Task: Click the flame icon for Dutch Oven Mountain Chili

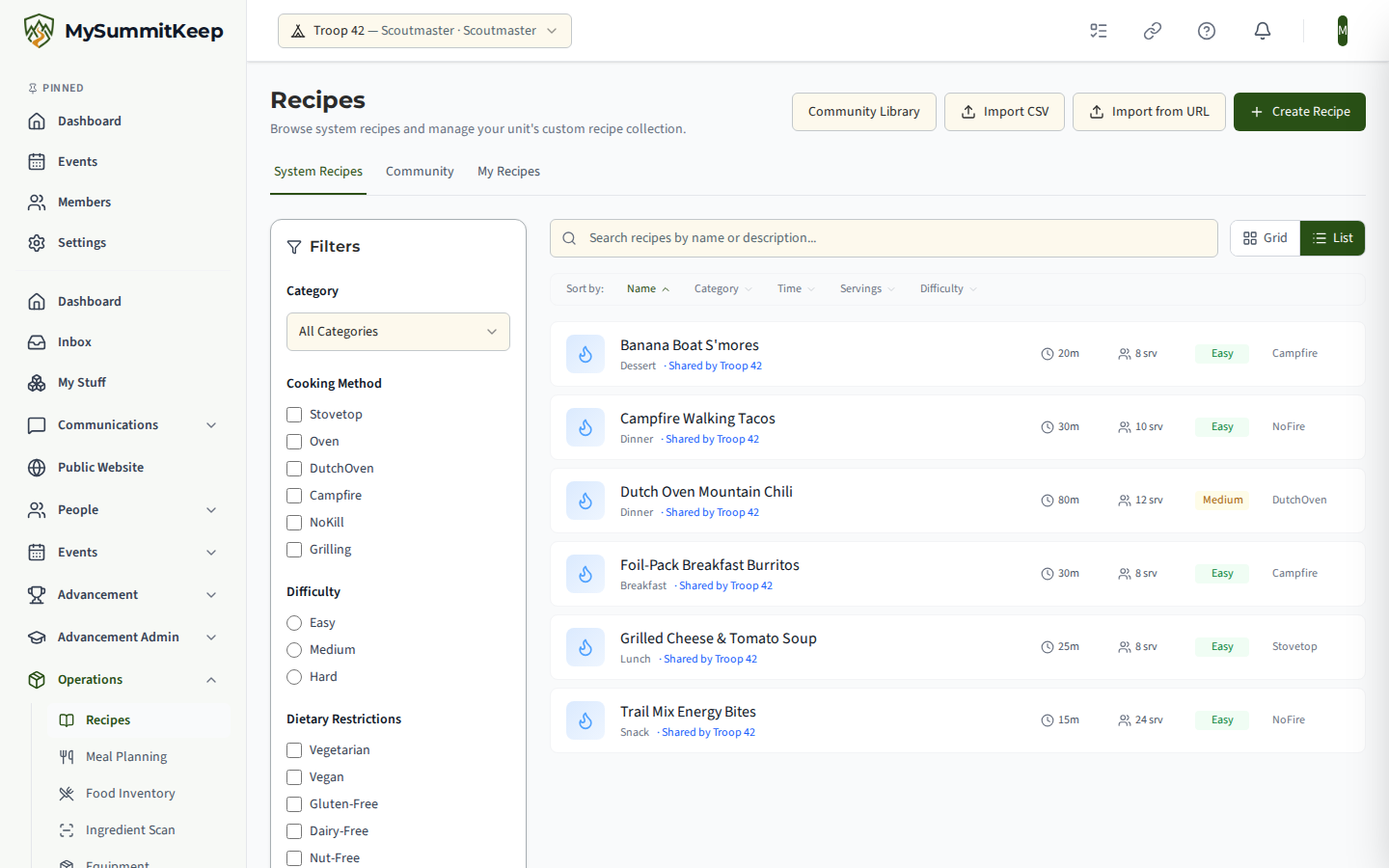Action: coord(586,501)
